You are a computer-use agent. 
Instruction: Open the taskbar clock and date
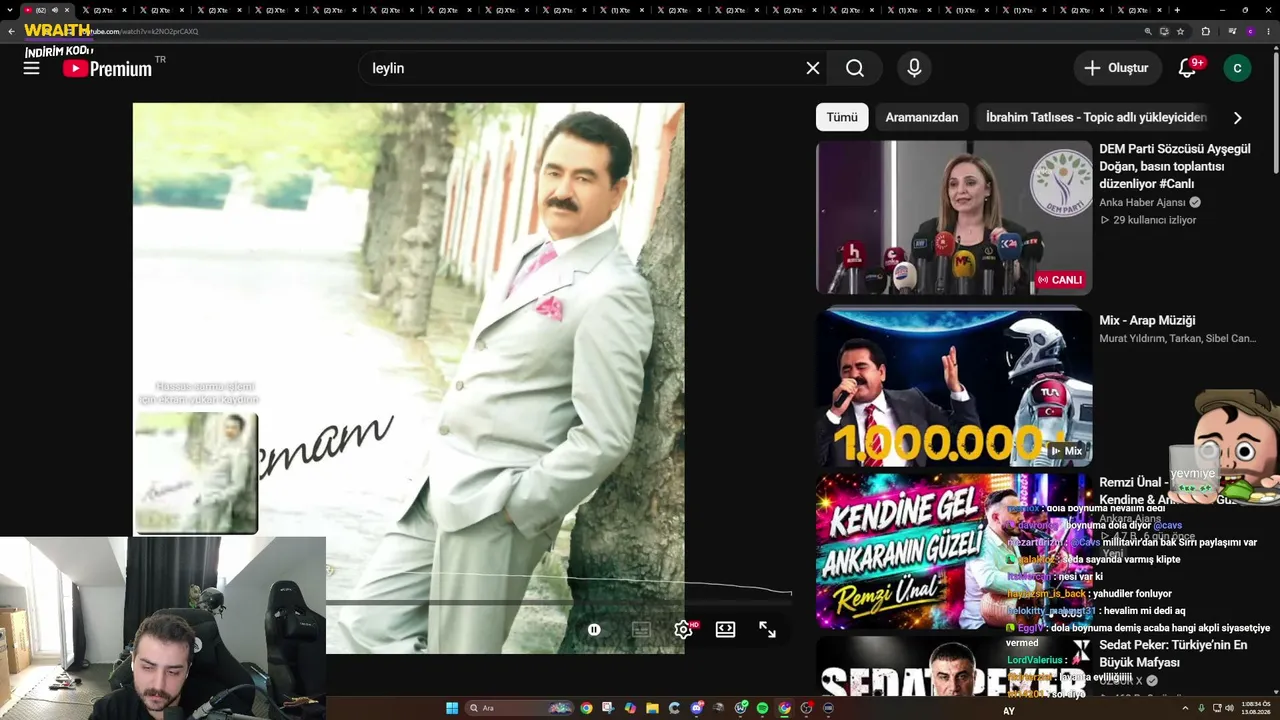1256,709
